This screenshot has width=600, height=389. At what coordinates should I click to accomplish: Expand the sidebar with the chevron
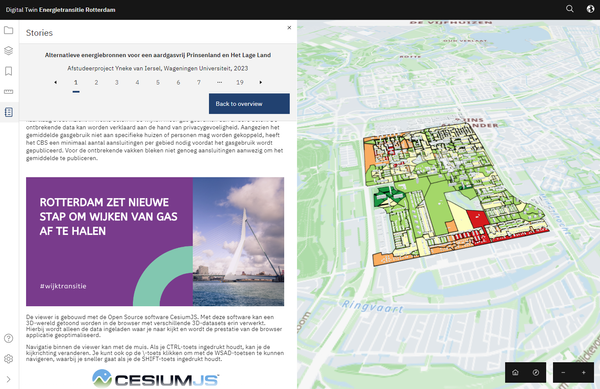(8, 379)
